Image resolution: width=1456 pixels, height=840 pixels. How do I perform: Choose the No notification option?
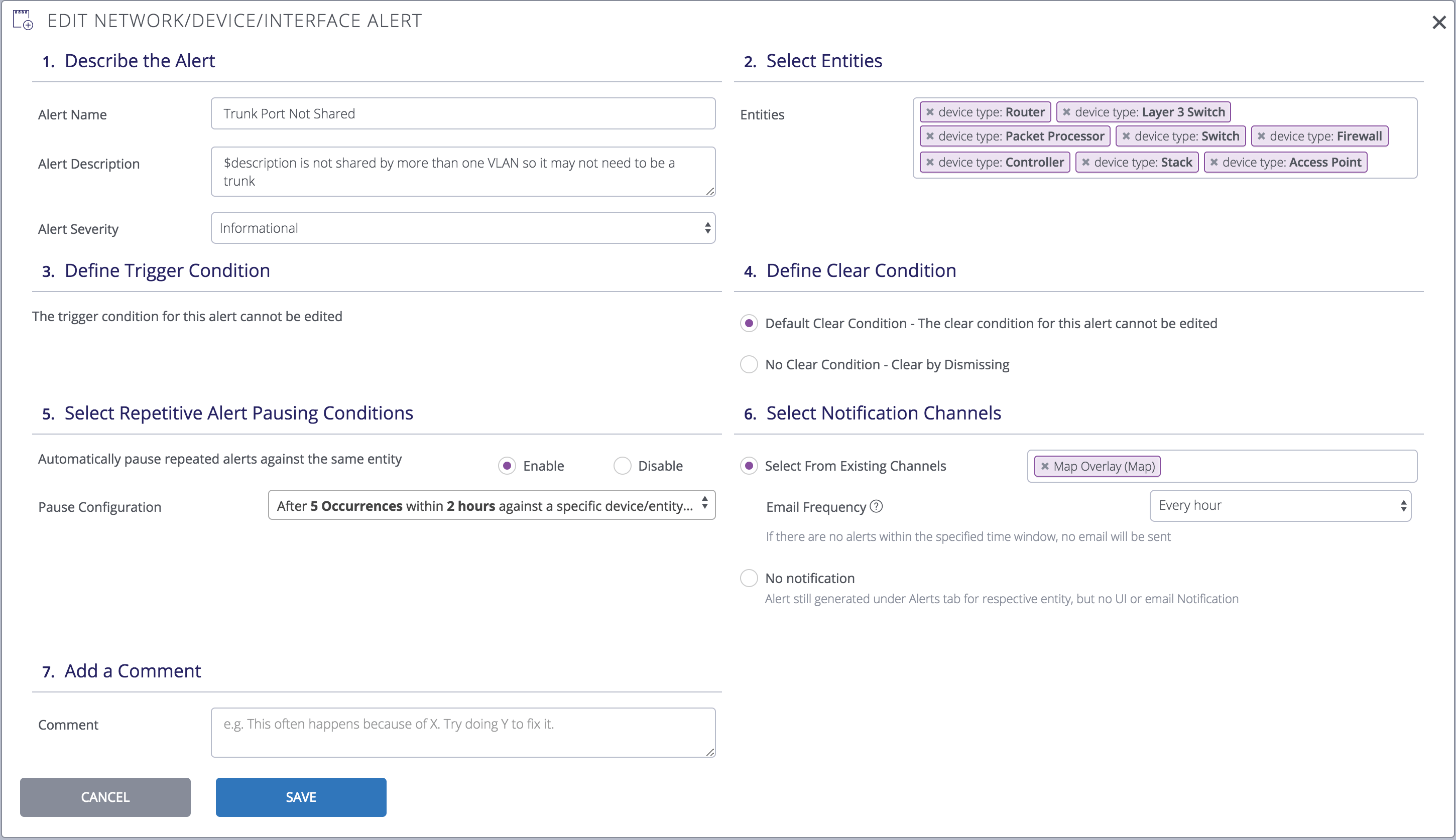(749, 578)
